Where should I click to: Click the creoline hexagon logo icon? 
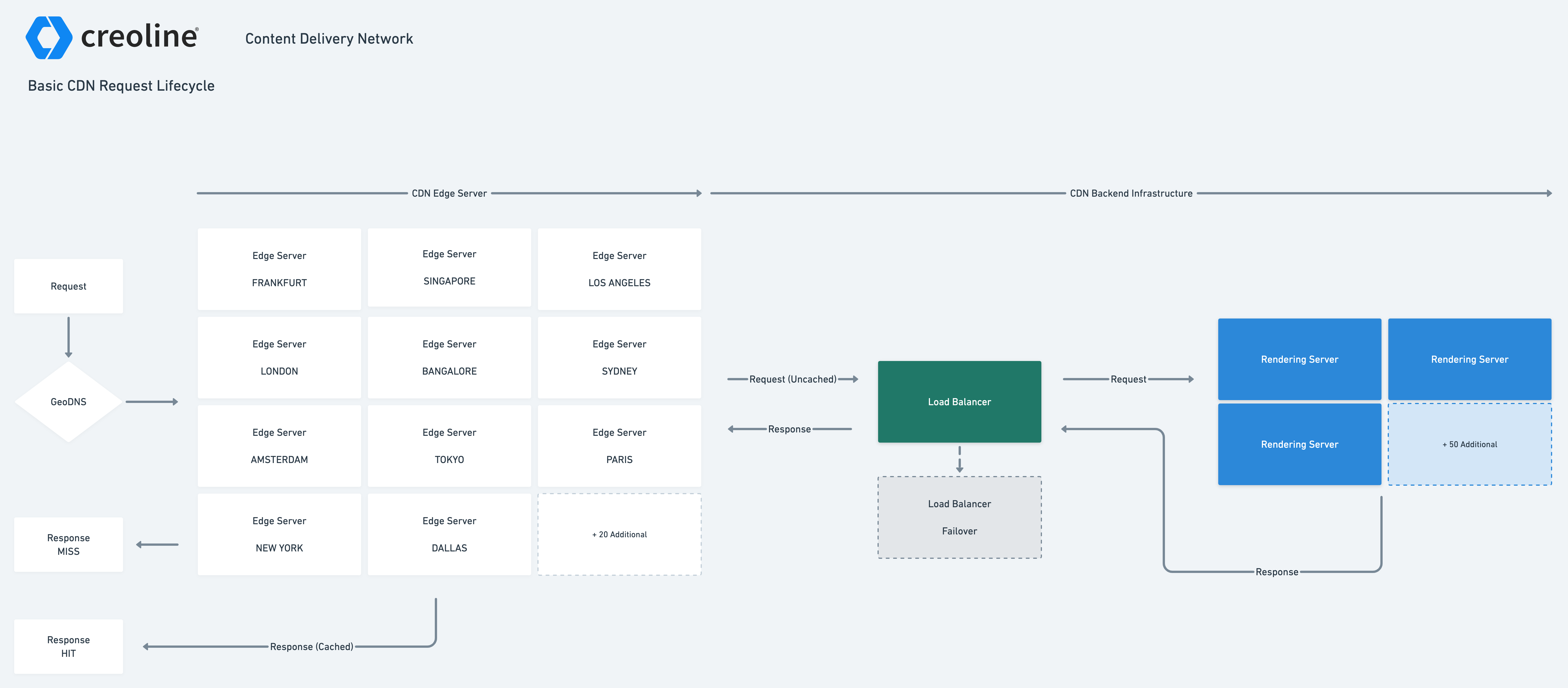click(x=49, y=38)
